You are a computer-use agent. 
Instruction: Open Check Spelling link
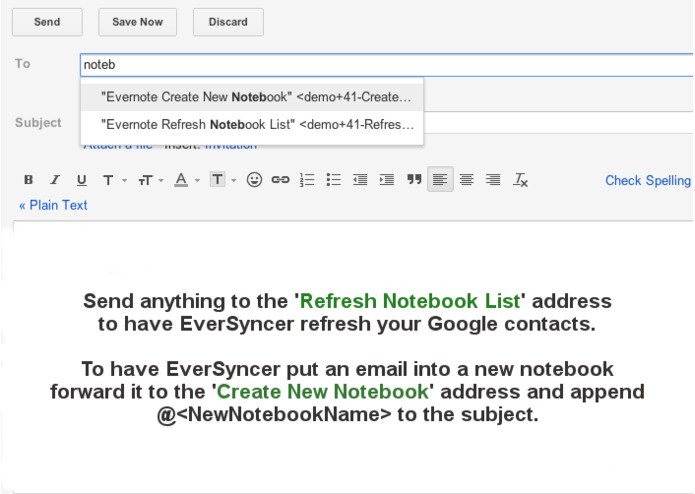click(648, 180)
